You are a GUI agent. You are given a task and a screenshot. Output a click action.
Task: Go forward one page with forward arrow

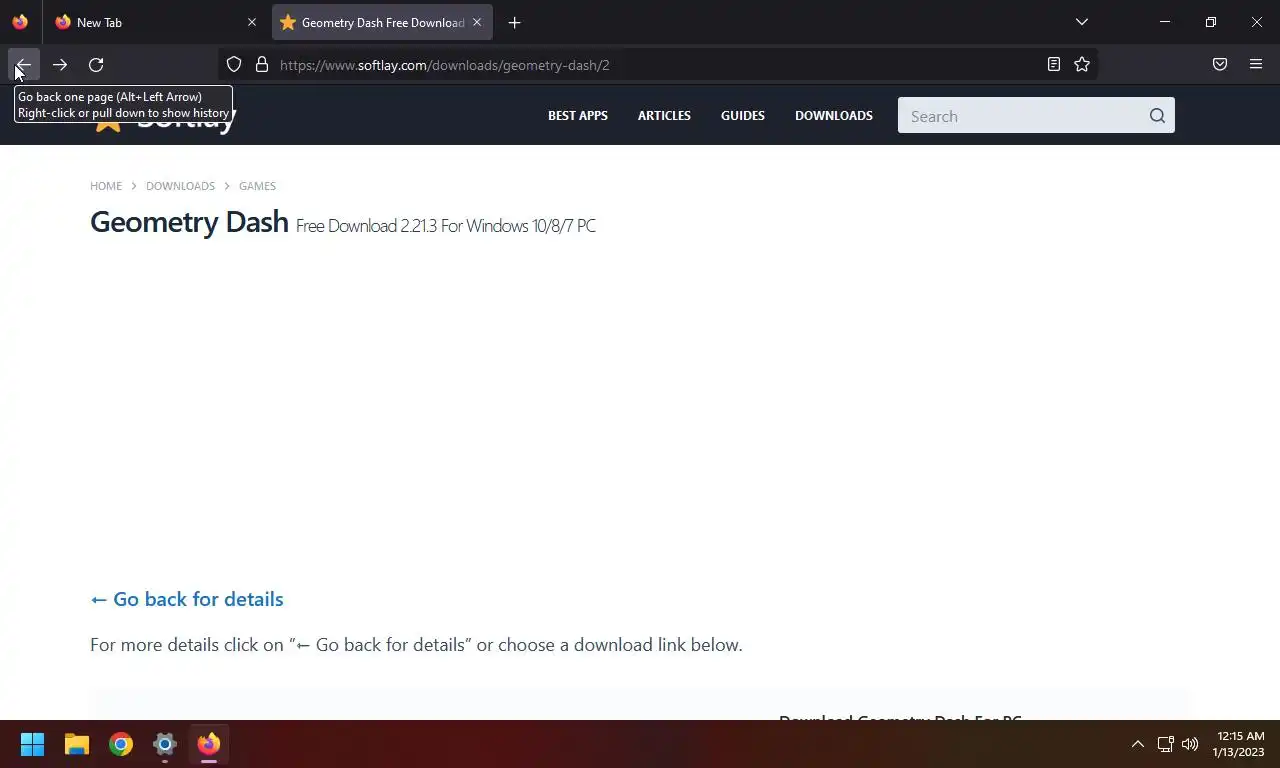pos(60,65)
